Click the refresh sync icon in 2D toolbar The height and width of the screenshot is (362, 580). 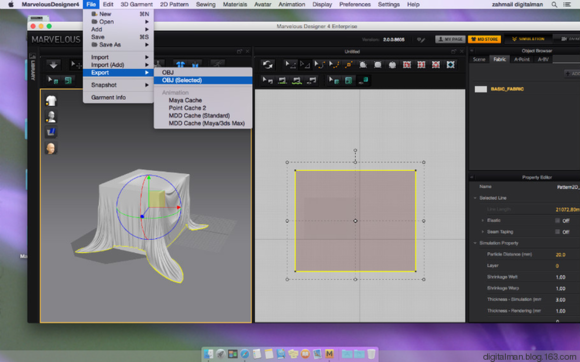tap(268, 65)
